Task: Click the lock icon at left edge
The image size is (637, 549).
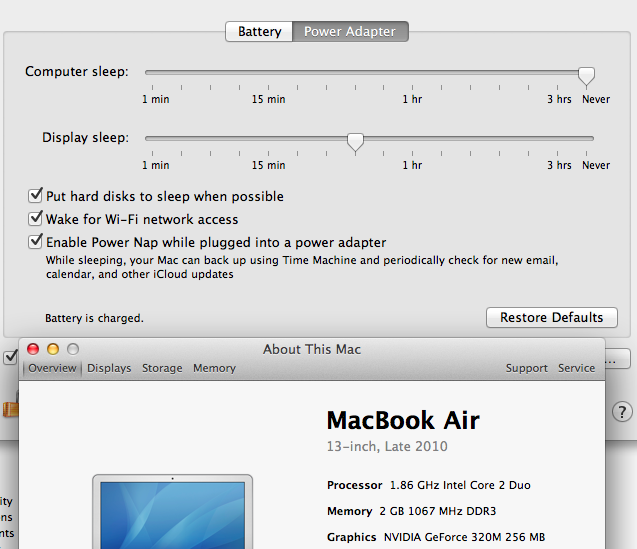Action: coord(10,409)
